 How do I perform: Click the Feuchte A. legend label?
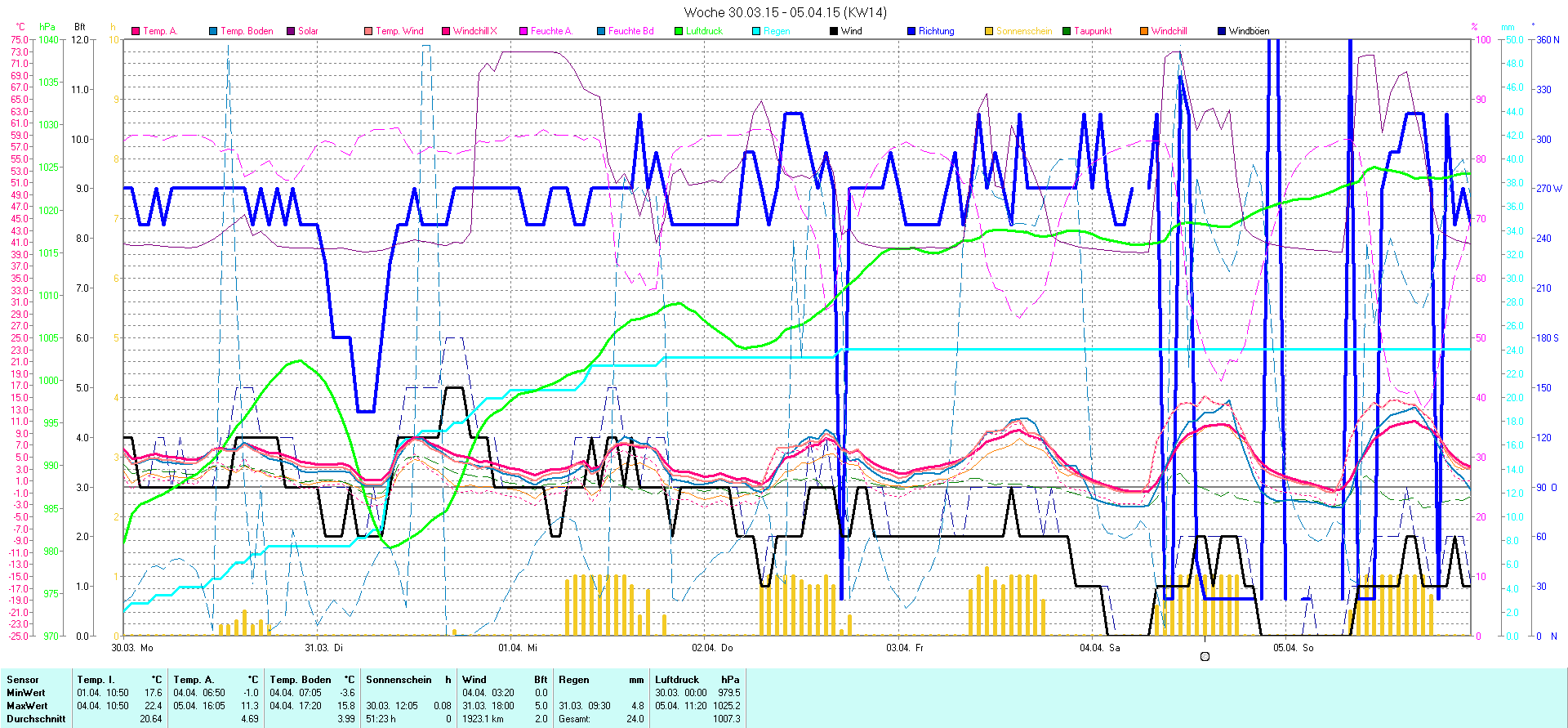[551, 31]
